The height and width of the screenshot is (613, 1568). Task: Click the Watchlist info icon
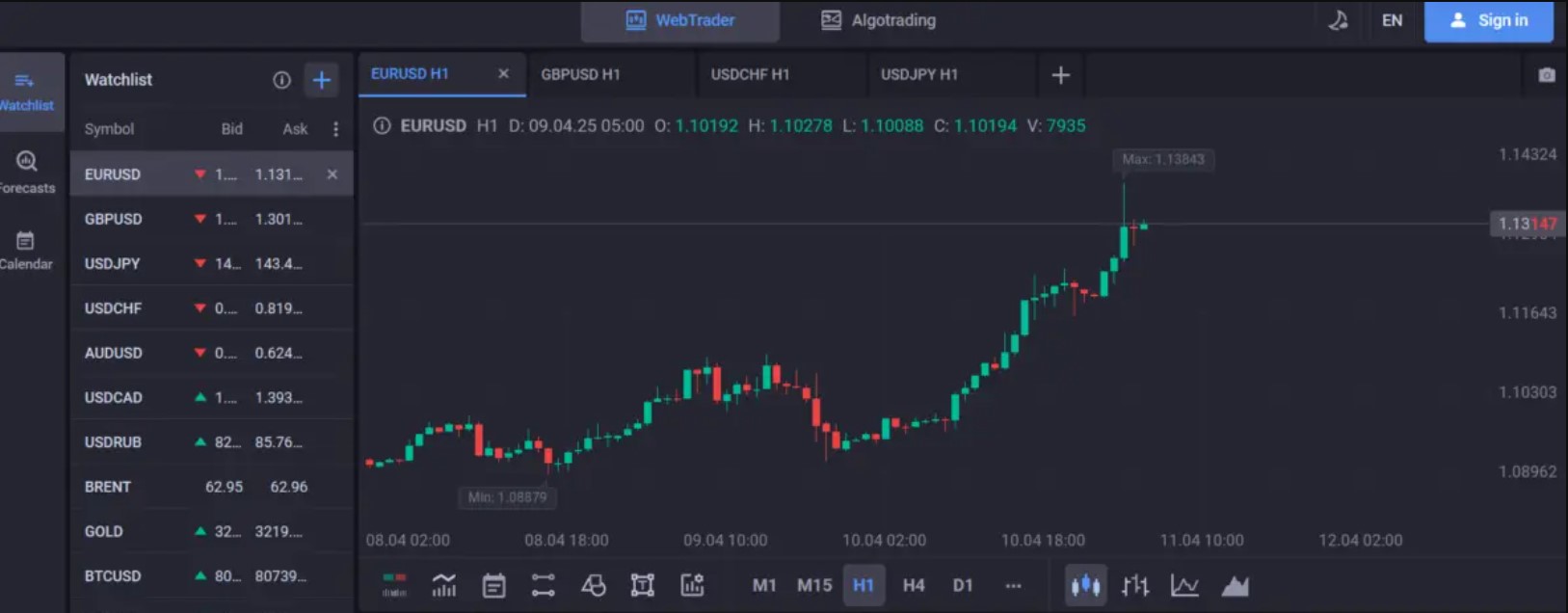[281, 80]
